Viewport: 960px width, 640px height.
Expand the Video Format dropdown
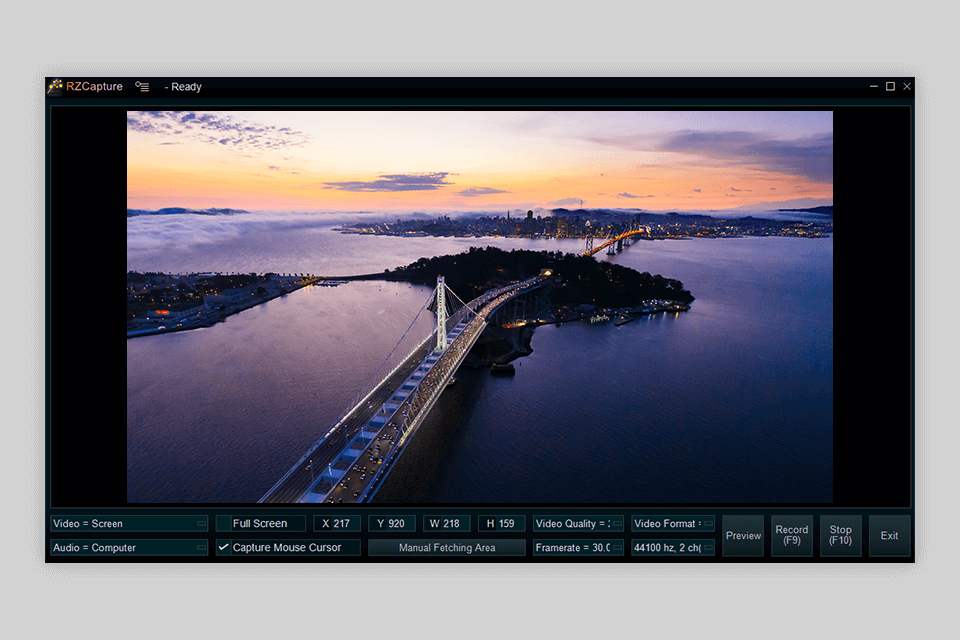point(673,524)
